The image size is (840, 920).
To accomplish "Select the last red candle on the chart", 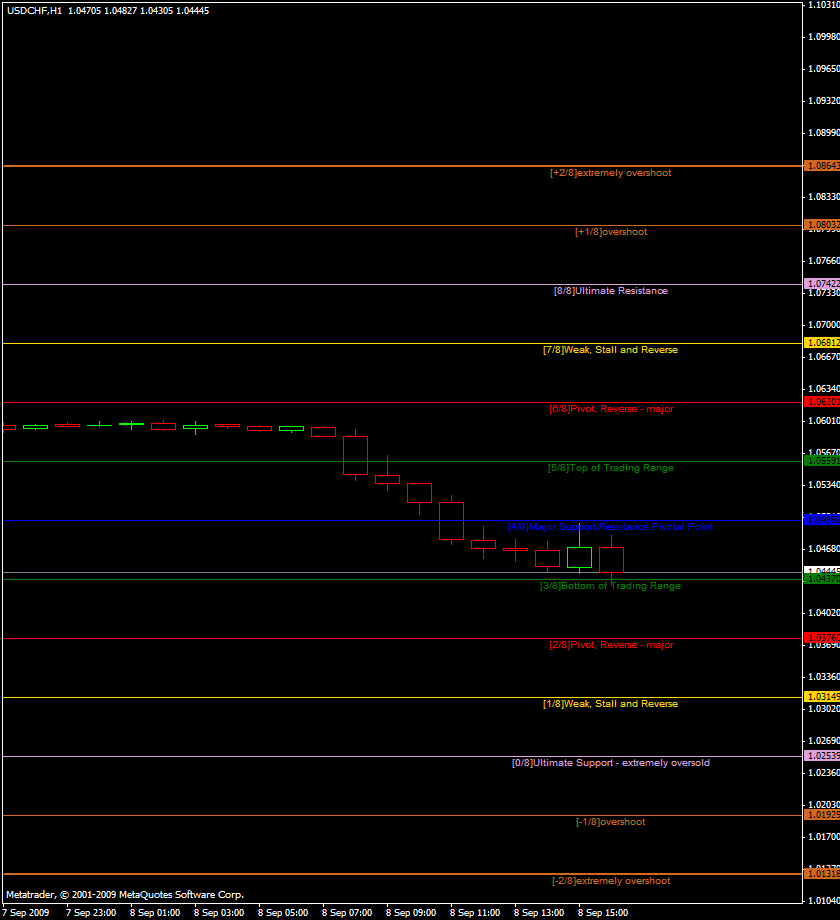I will tap(611, 560).
